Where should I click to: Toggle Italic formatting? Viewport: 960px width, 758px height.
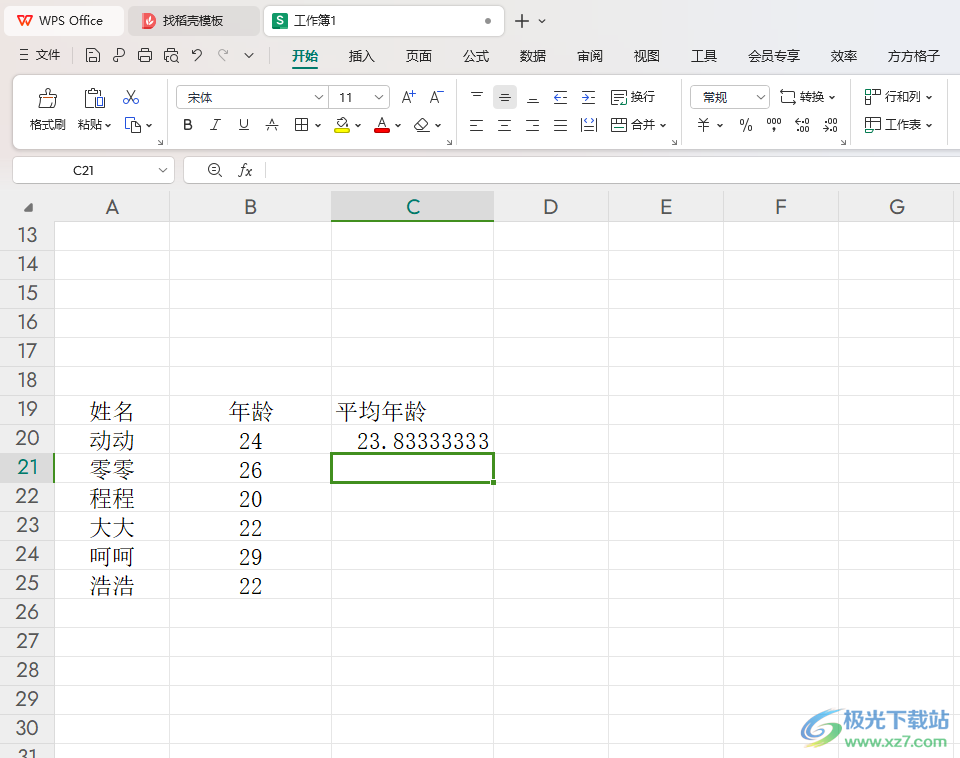point(216,125)
